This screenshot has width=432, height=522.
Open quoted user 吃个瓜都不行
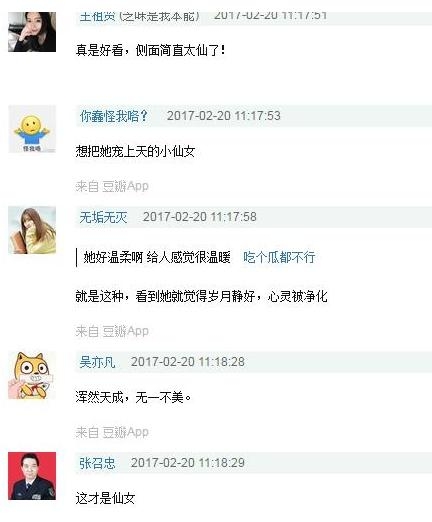click(279, 257)
